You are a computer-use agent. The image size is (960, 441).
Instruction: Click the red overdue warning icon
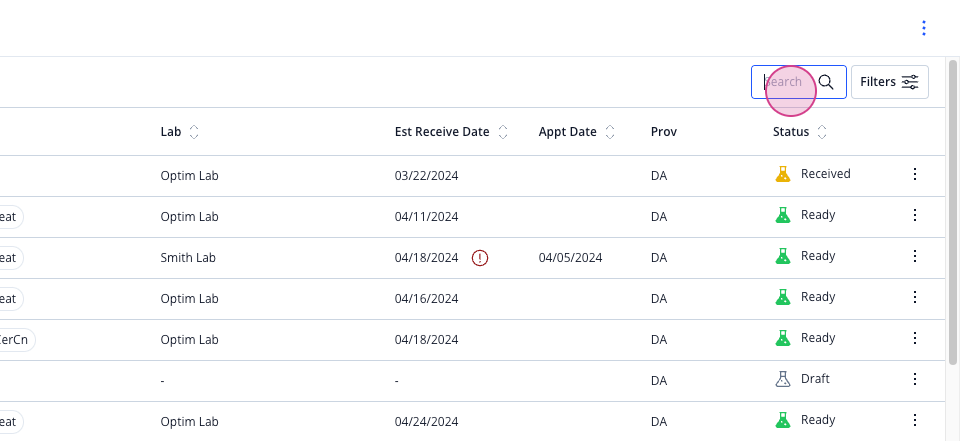[480, 258]
